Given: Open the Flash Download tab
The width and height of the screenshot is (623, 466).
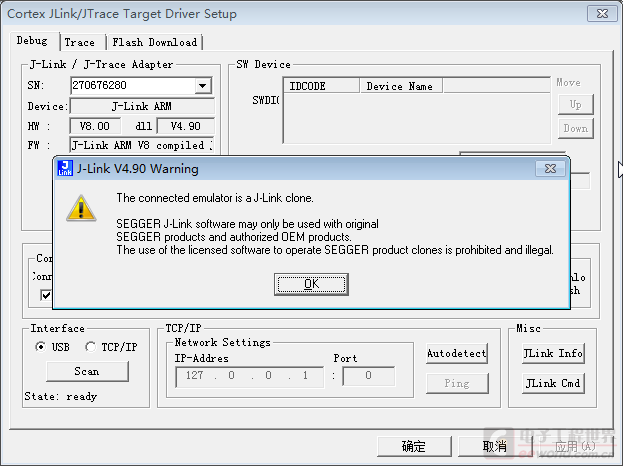Looking at the screenshot, I should (155, 42).
